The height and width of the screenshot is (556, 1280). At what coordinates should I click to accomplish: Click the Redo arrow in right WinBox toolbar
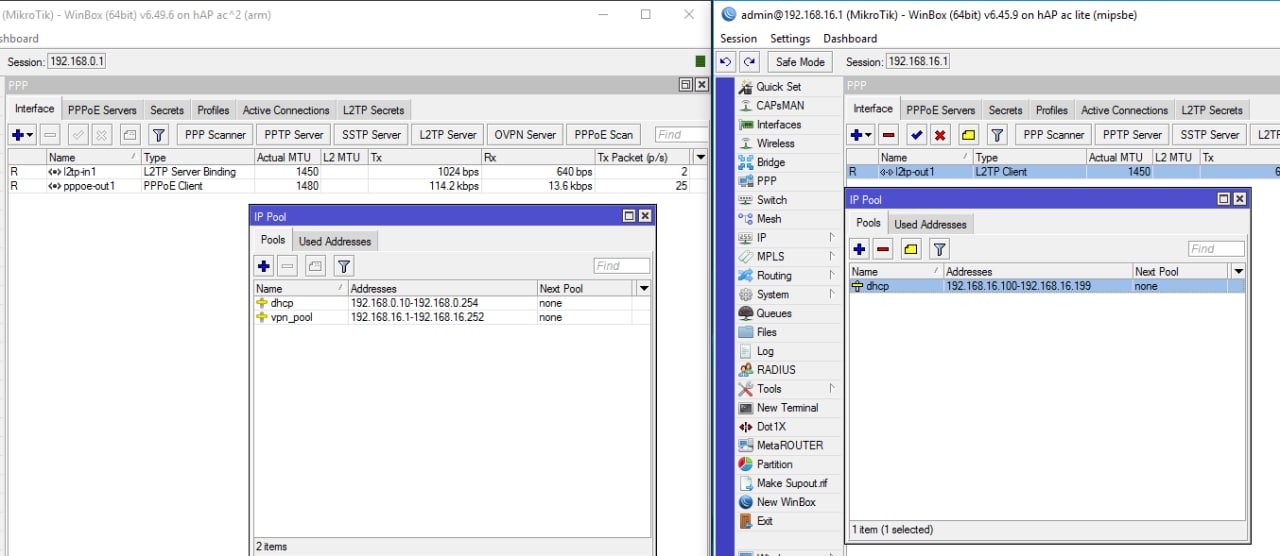pyautogui.click(x=748, y=61)
